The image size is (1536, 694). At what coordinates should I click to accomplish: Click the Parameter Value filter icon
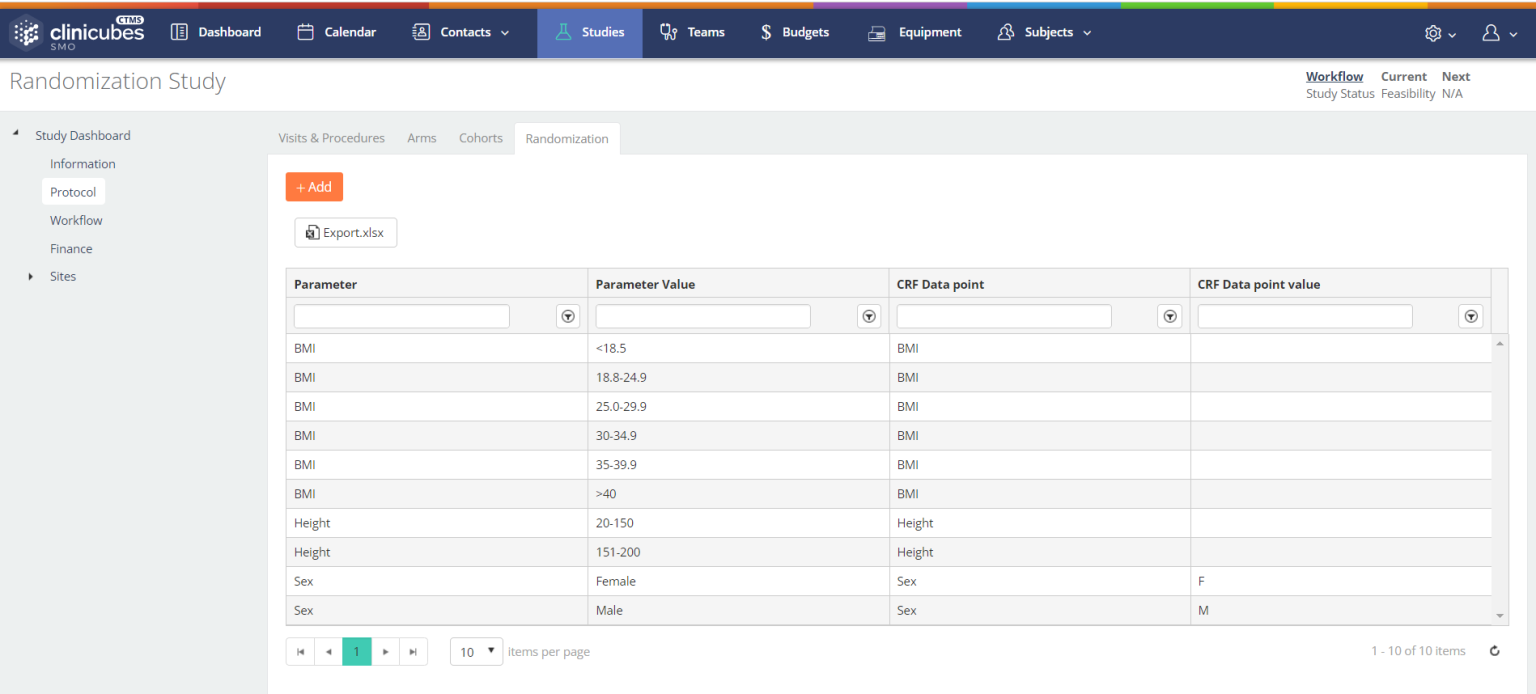(869, 316)
